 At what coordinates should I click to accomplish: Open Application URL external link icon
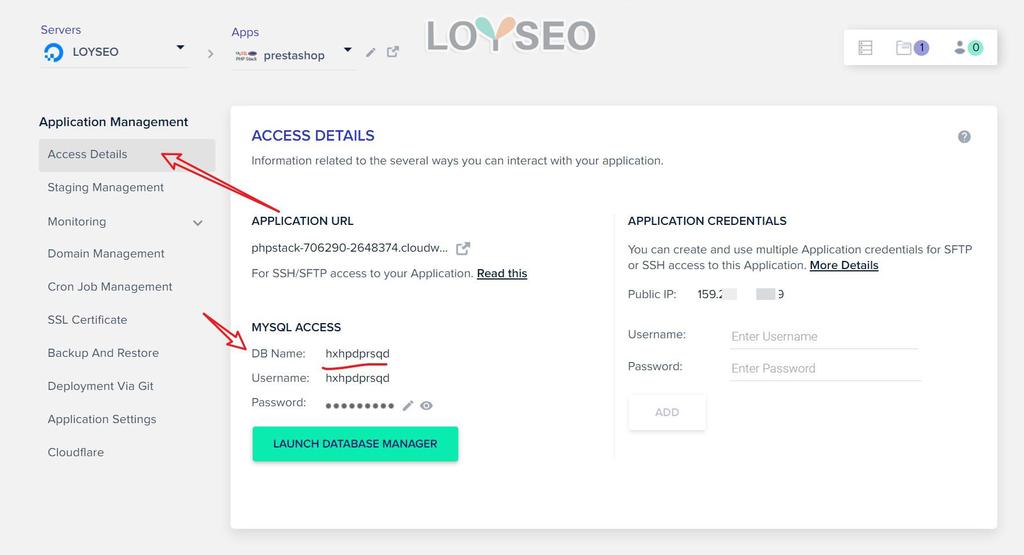pos(463,248)
